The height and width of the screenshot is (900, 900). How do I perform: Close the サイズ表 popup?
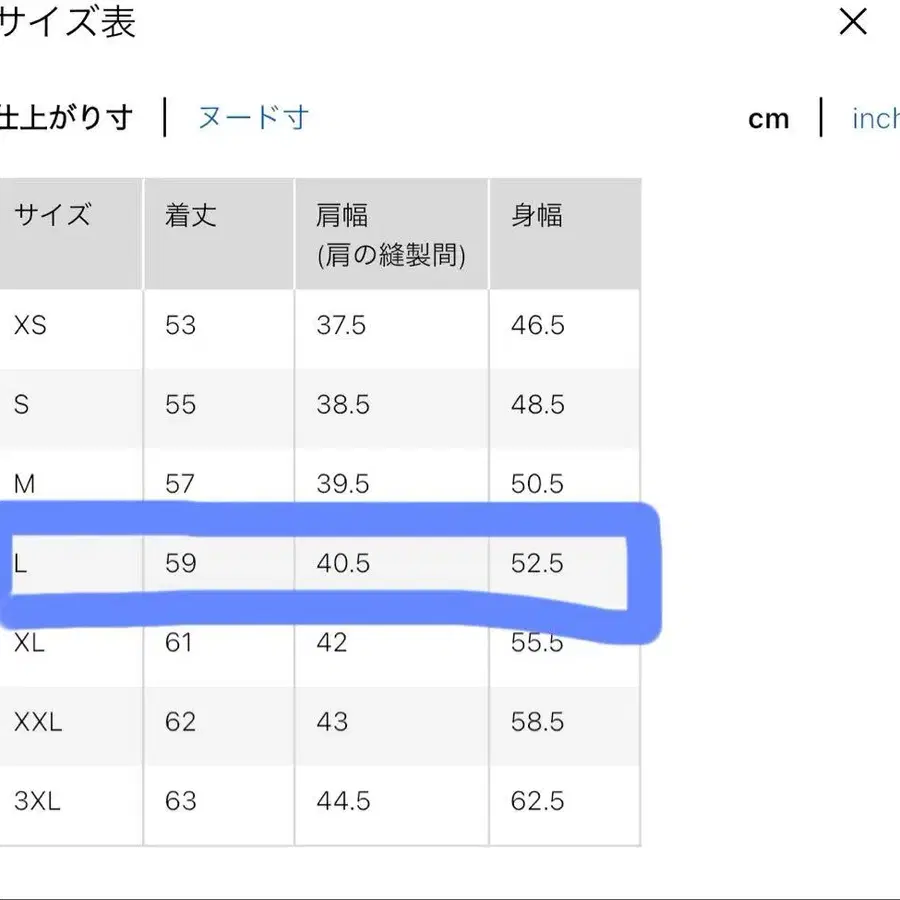tap(852, 22)
